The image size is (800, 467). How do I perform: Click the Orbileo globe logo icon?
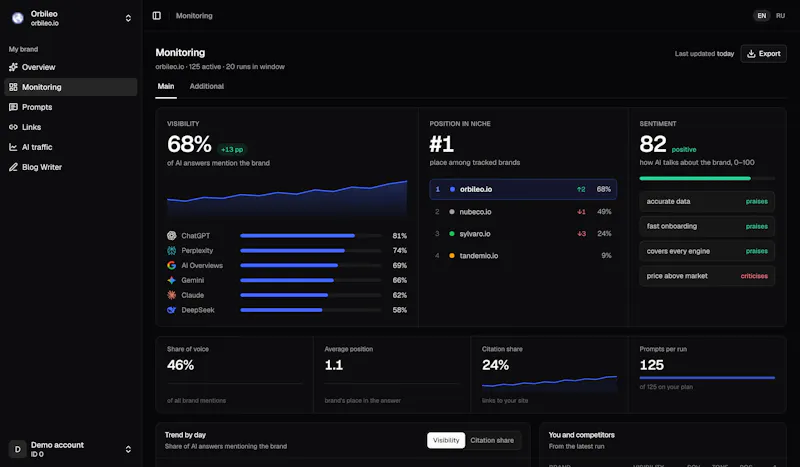tap(18, 18)
